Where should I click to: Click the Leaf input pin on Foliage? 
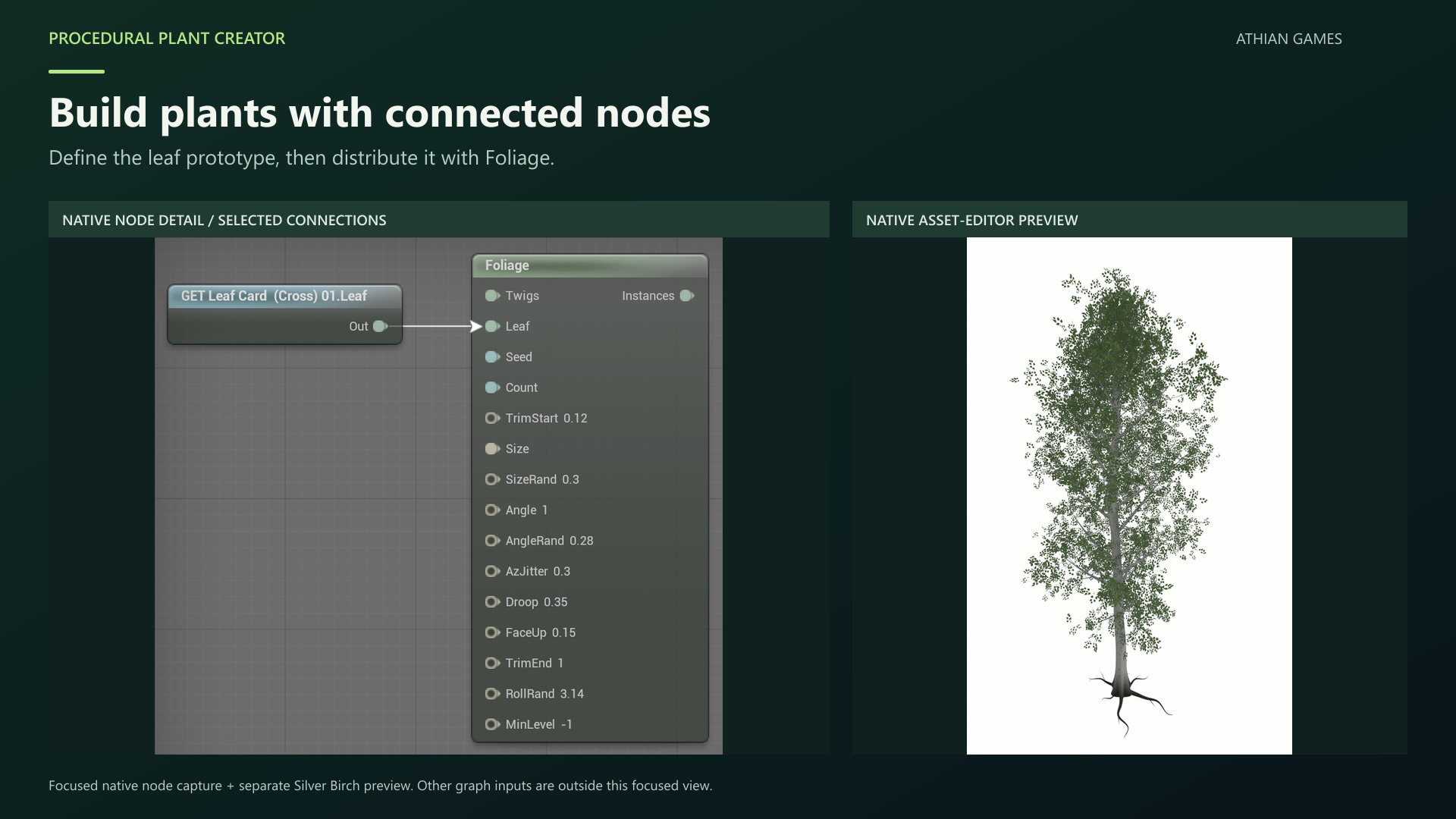pyautogui.click(x=492, y=326)
